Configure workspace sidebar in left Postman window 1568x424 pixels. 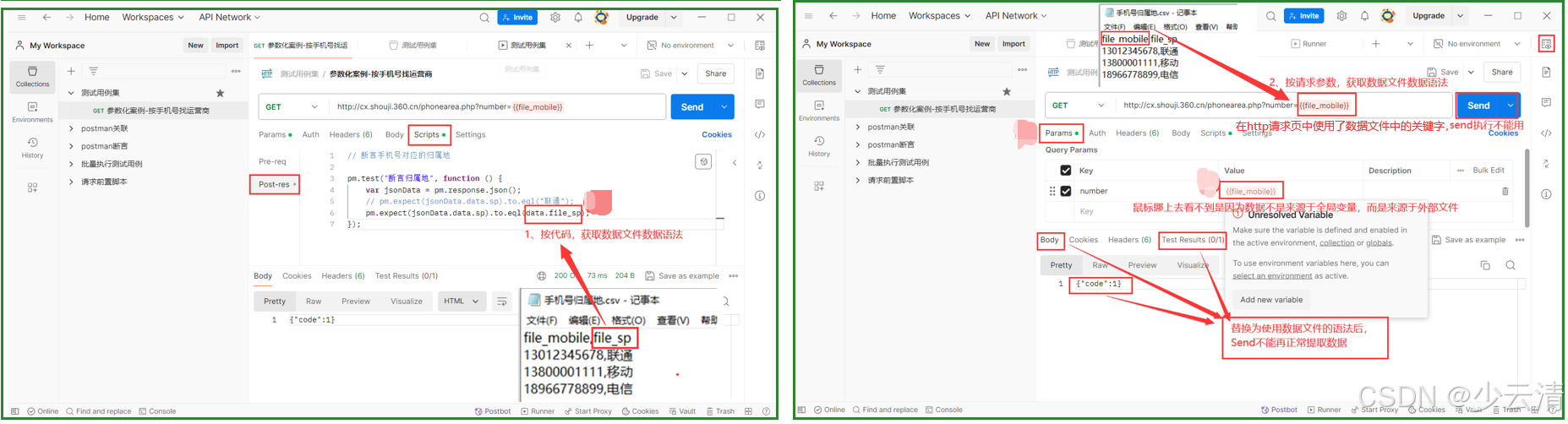[32, 188]
